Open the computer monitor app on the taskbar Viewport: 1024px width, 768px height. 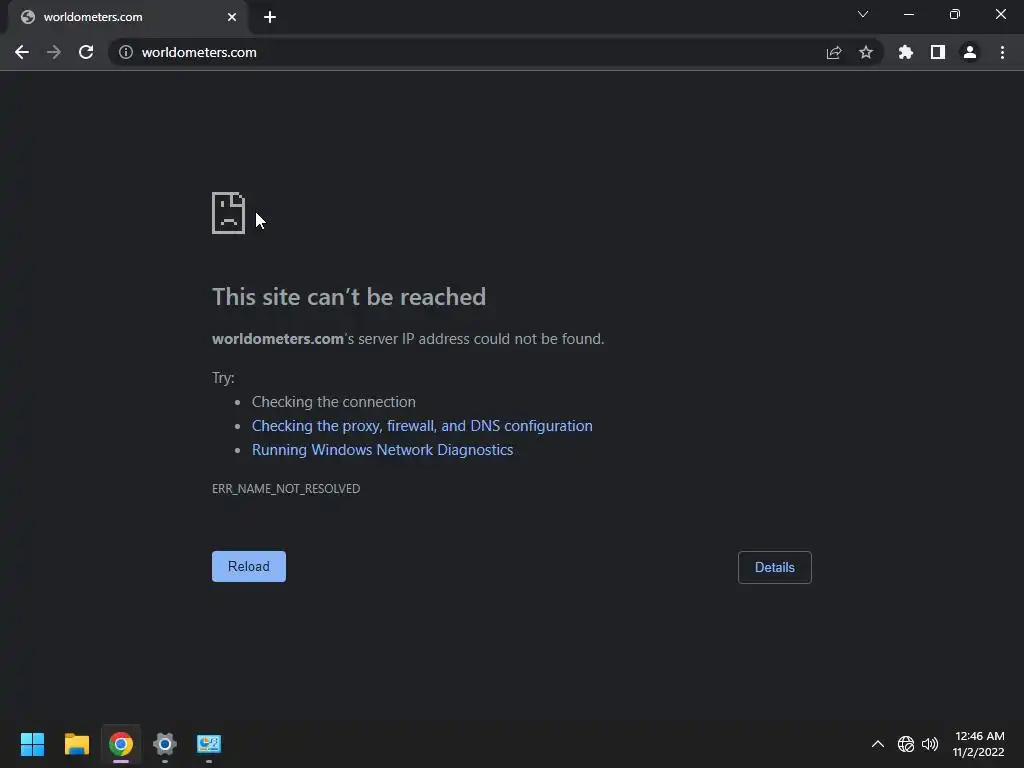[209, 744]
